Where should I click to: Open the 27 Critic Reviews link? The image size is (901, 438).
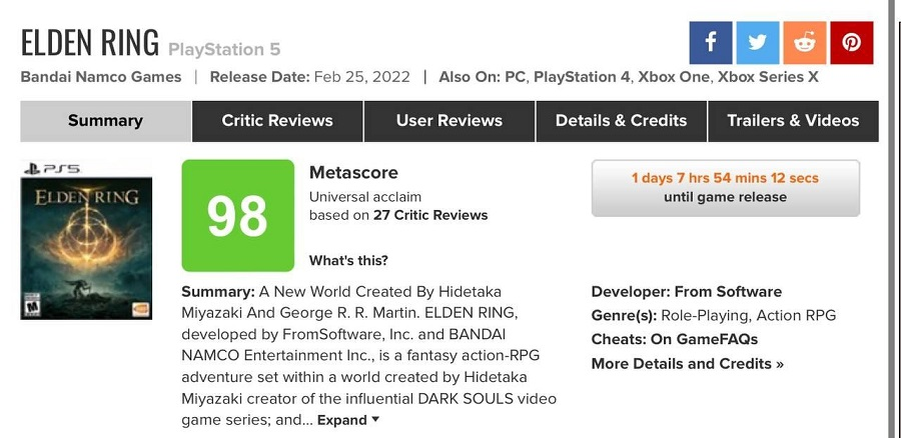430,215
